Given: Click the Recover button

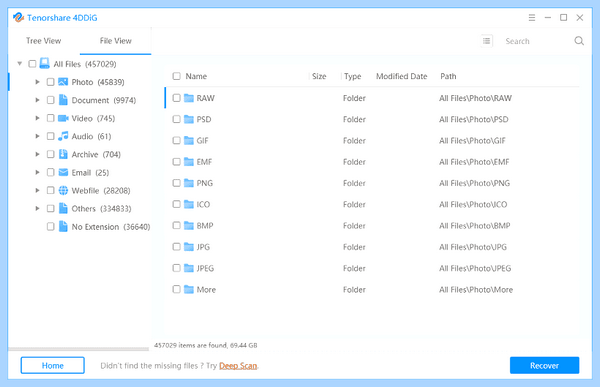Looking at the screenshot, I should (x=544, y=365).
